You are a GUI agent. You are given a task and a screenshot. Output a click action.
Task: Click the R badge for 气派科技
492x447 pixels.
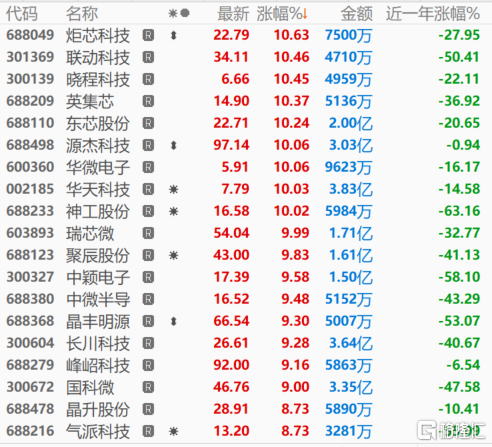tap(148, 431)
